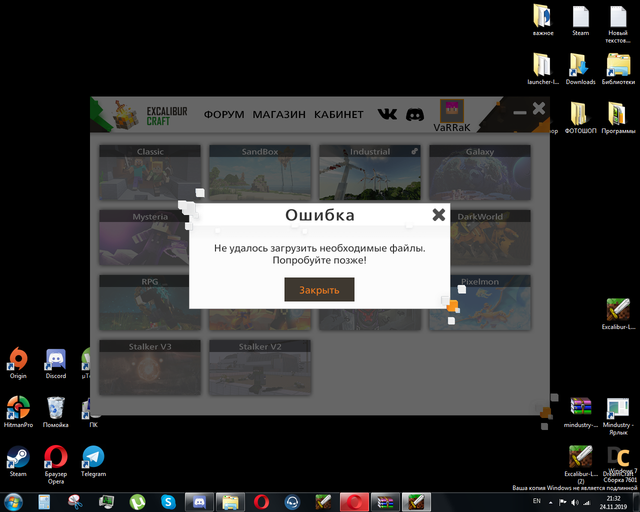This screenshot has height=512, width=640.
Task: Open the Mindustry - Ярлык shortcut
Action: click(618, 415)
